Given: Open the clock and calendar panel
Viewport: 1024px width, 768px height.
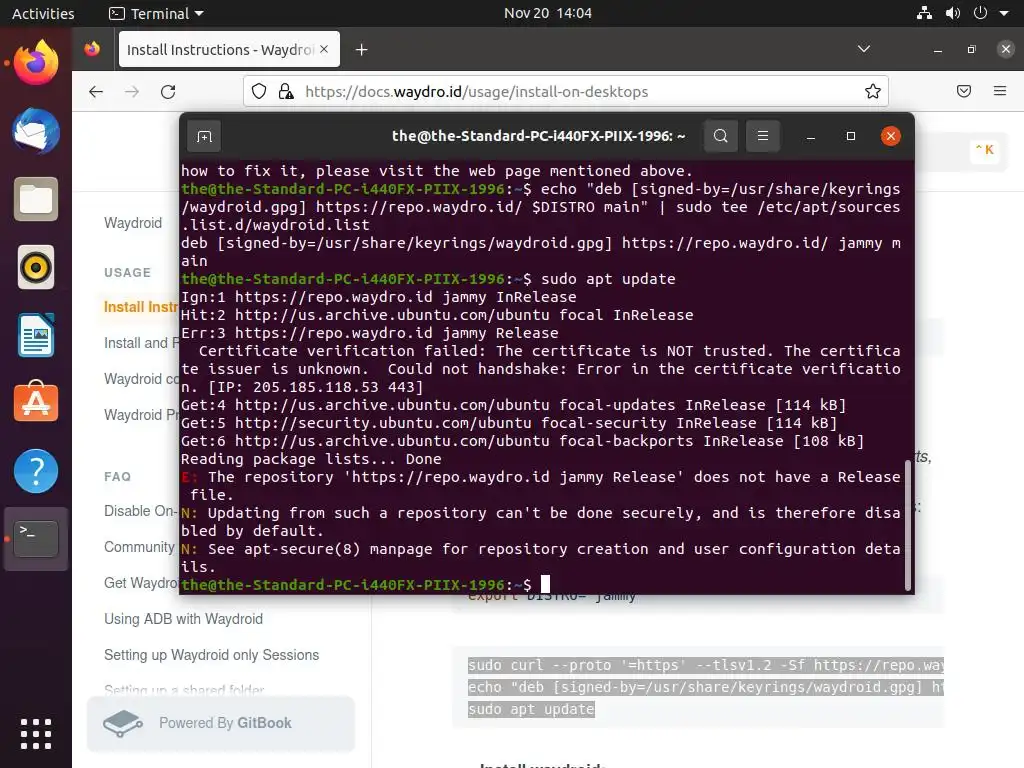Looking at the screenshot, I should pos(547,13).
